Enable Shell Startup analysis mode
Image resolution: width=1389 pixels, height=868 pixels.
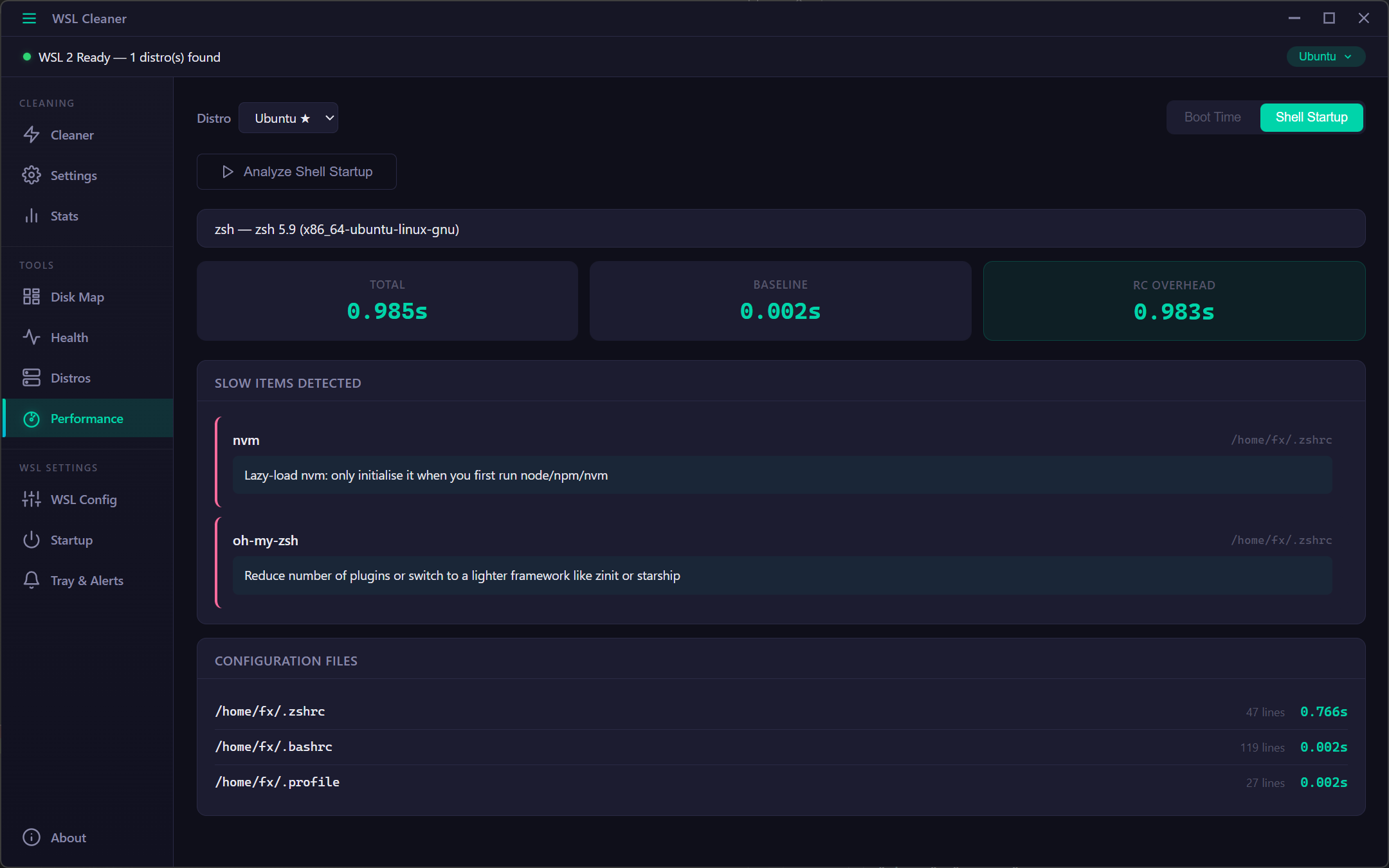[1311, 117]
